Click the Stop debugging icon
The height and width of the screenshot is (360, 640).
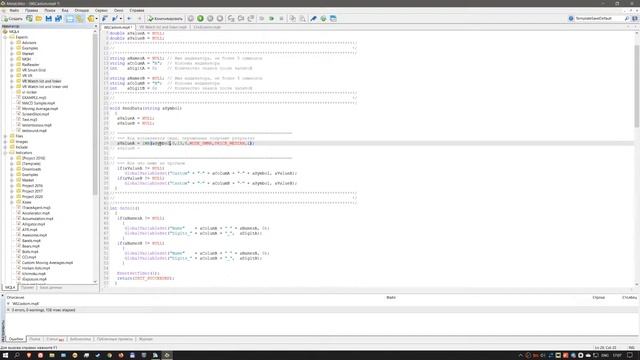point(220,19)
